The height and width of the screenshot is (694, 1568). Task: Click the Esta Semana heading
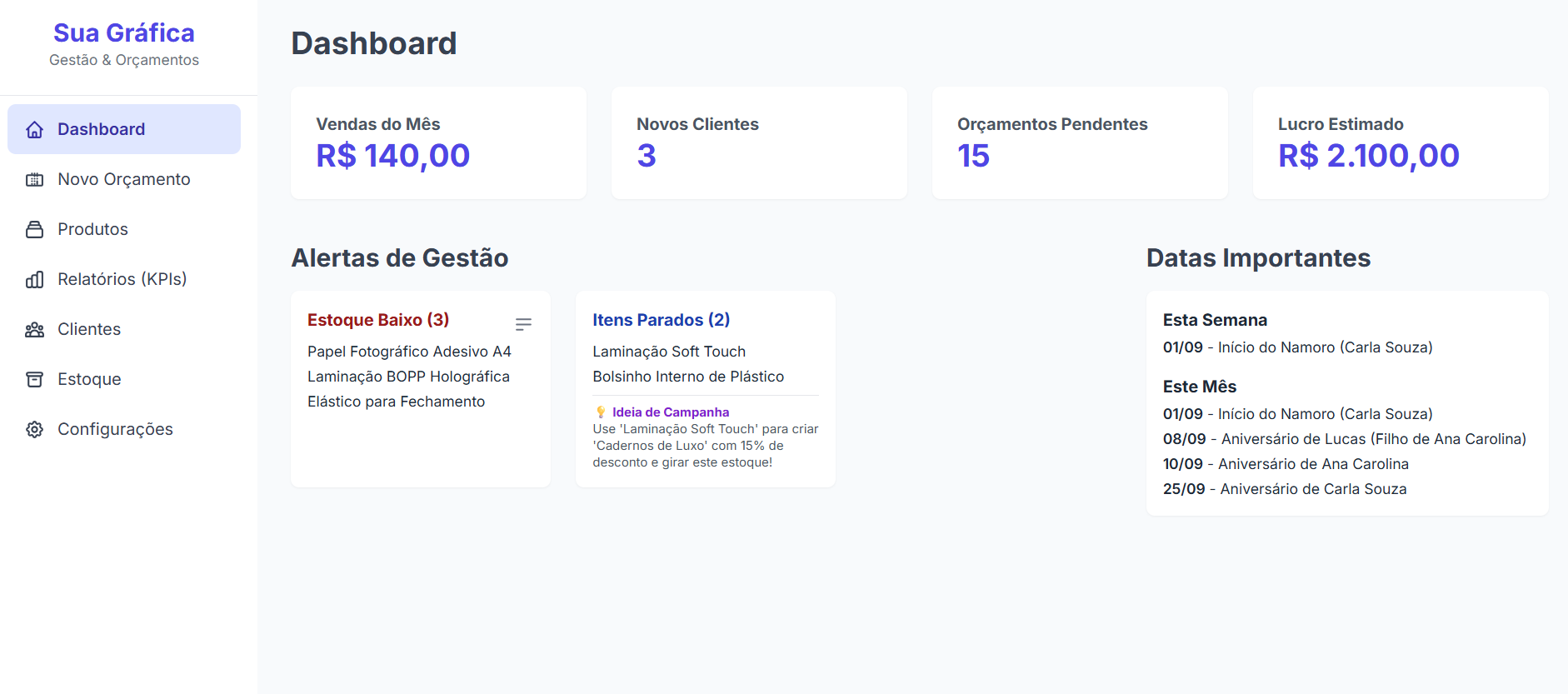coord(1215,319)
